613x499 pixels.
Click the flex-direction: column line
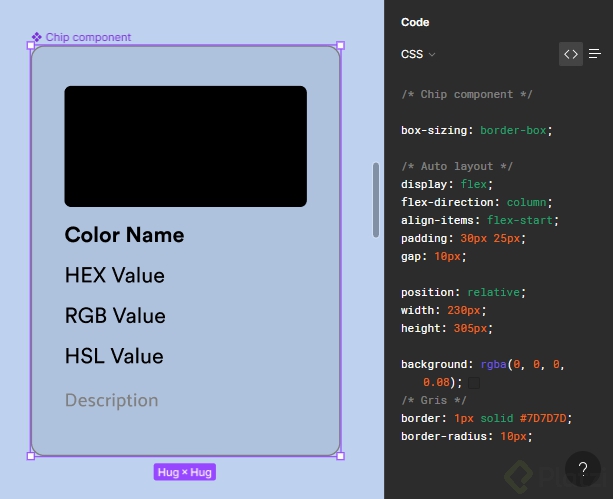tap(477, 202)
